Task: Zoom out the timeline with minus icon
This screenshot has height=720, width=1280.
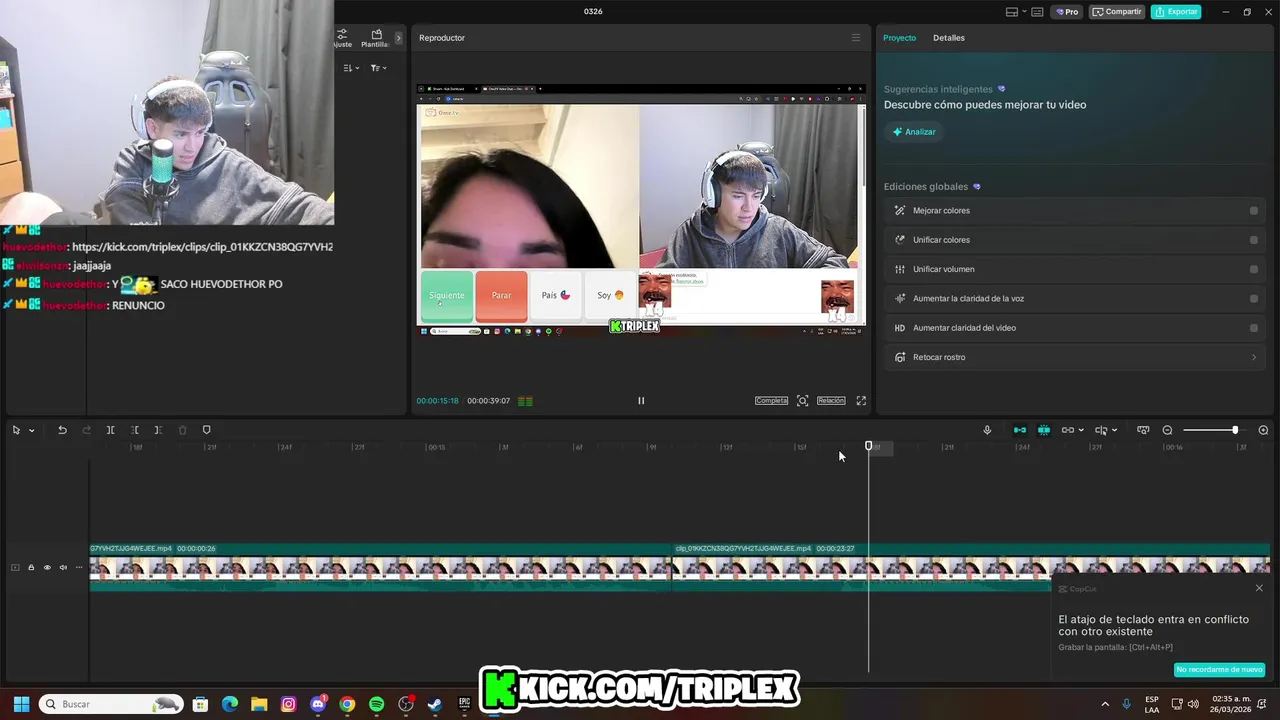Action: coord(1167,430)
